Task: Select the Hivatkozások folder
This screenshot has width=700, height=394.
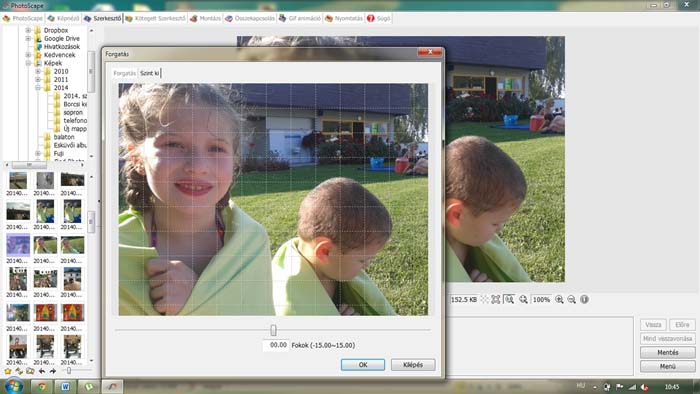Action: (62, 47)
